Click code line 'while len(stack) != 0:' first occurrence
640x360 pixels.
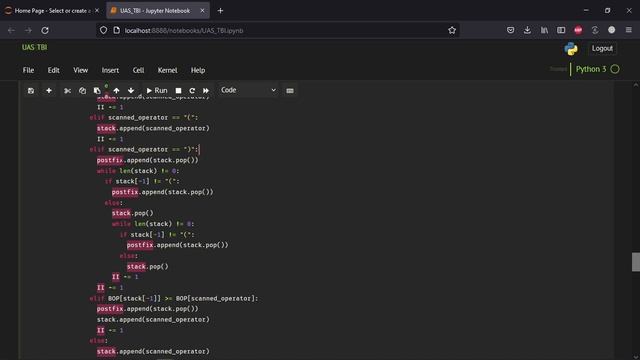tap(138, 171)
